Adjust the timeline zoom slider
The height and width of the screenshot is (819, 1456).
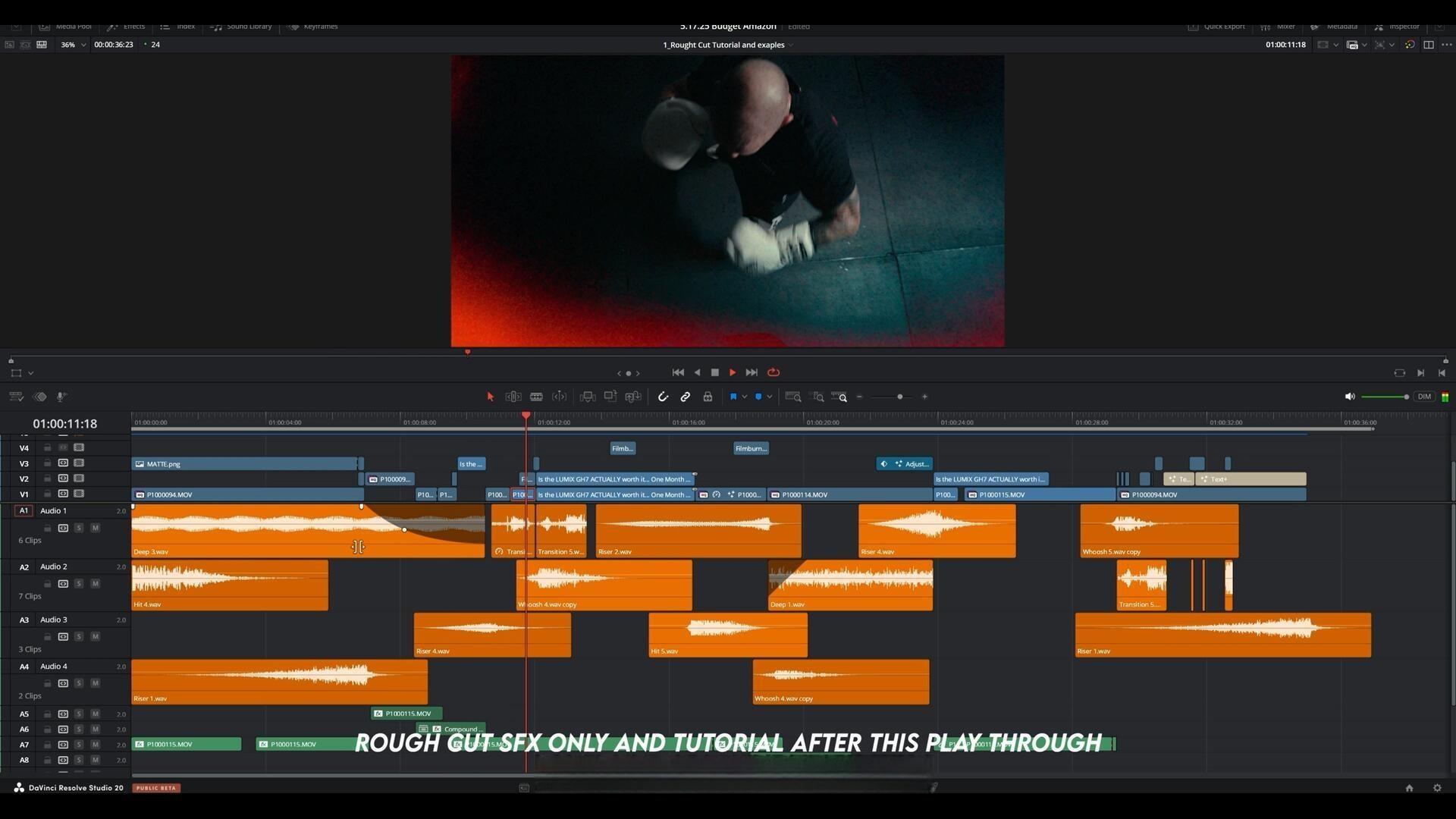click(x=899, y=397)
